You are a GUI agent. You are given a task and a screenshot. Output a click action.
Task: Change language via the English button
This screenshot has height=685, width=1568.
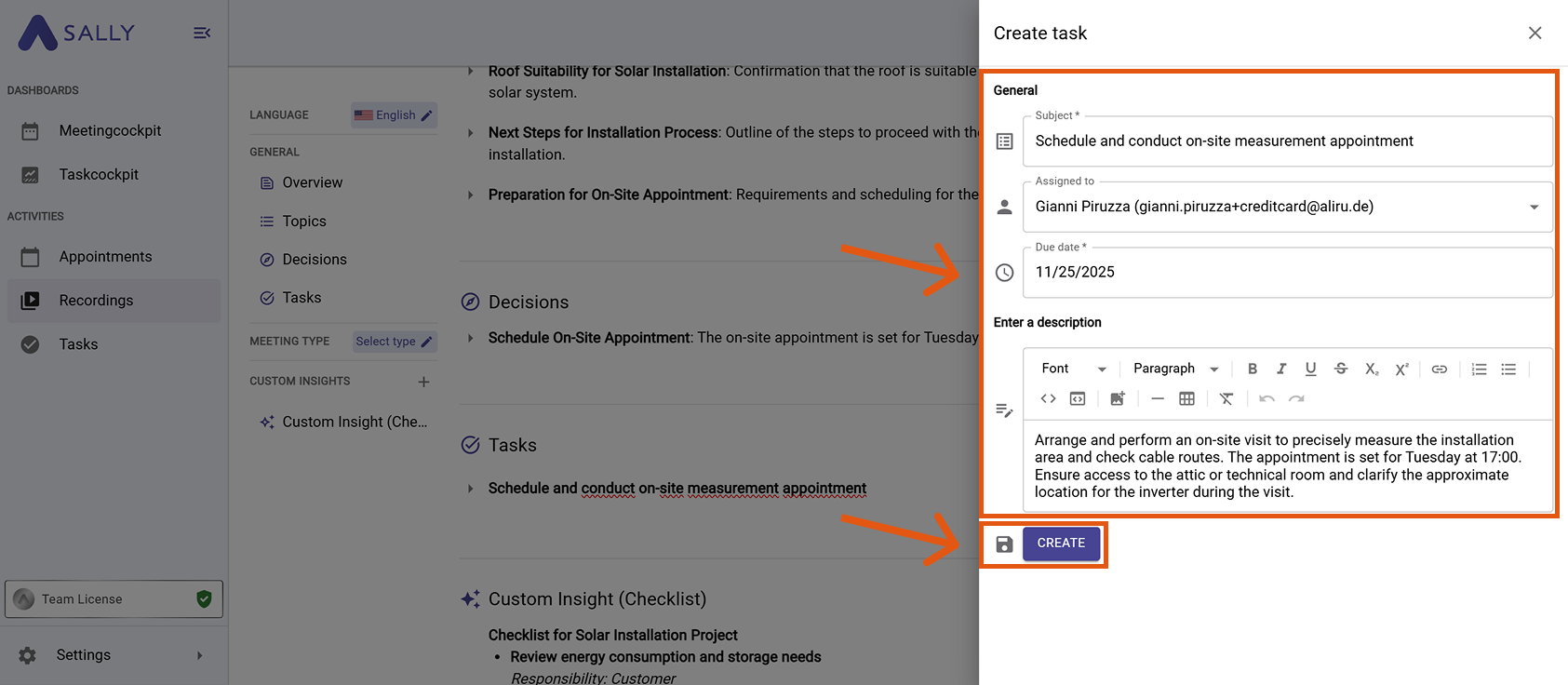[x=395, y=115]
